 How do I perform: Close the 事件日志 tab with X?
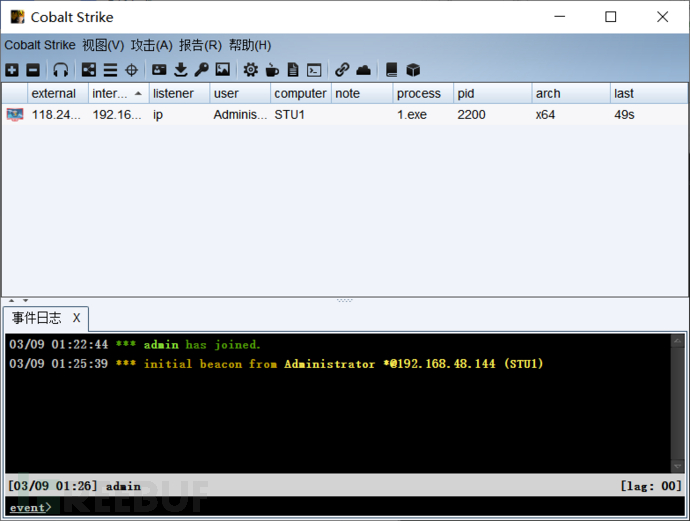(77, 318)
